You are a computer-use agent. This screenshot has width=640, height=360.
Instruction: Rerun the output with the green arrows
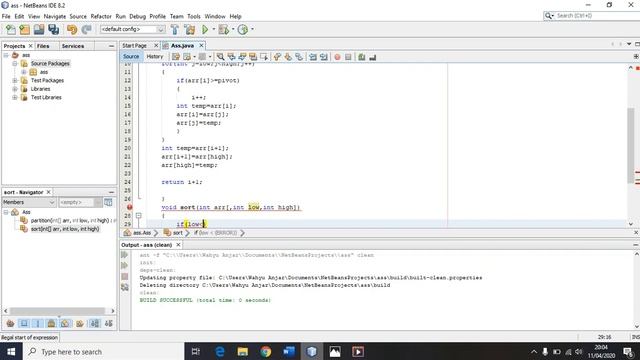(x=125, y=255)
